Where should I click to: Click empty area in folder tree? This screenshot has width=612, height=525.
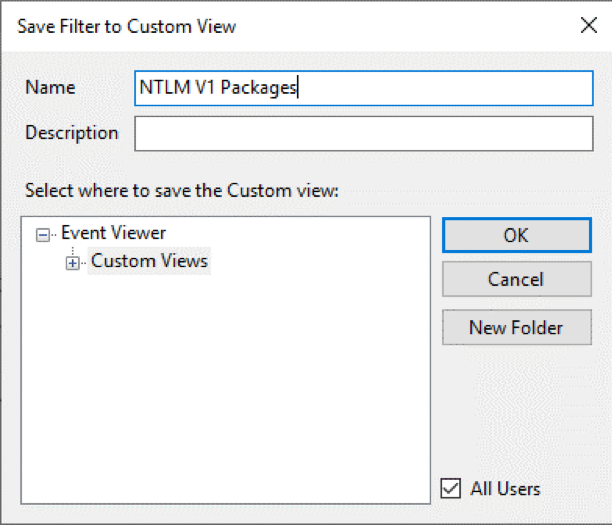pos(226,386)
